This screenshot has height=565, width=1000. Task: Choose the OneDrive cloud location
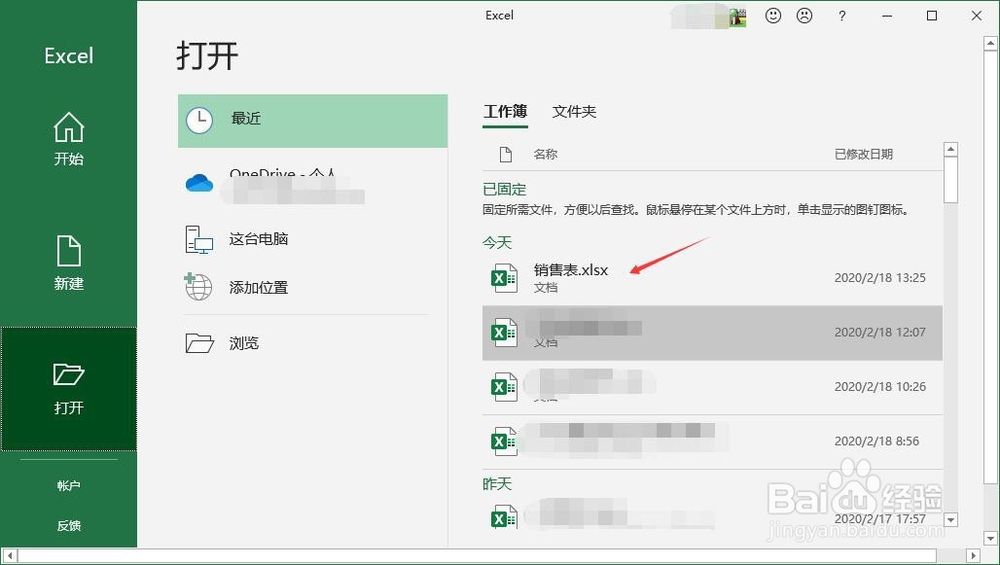click(x=312, y=183)
